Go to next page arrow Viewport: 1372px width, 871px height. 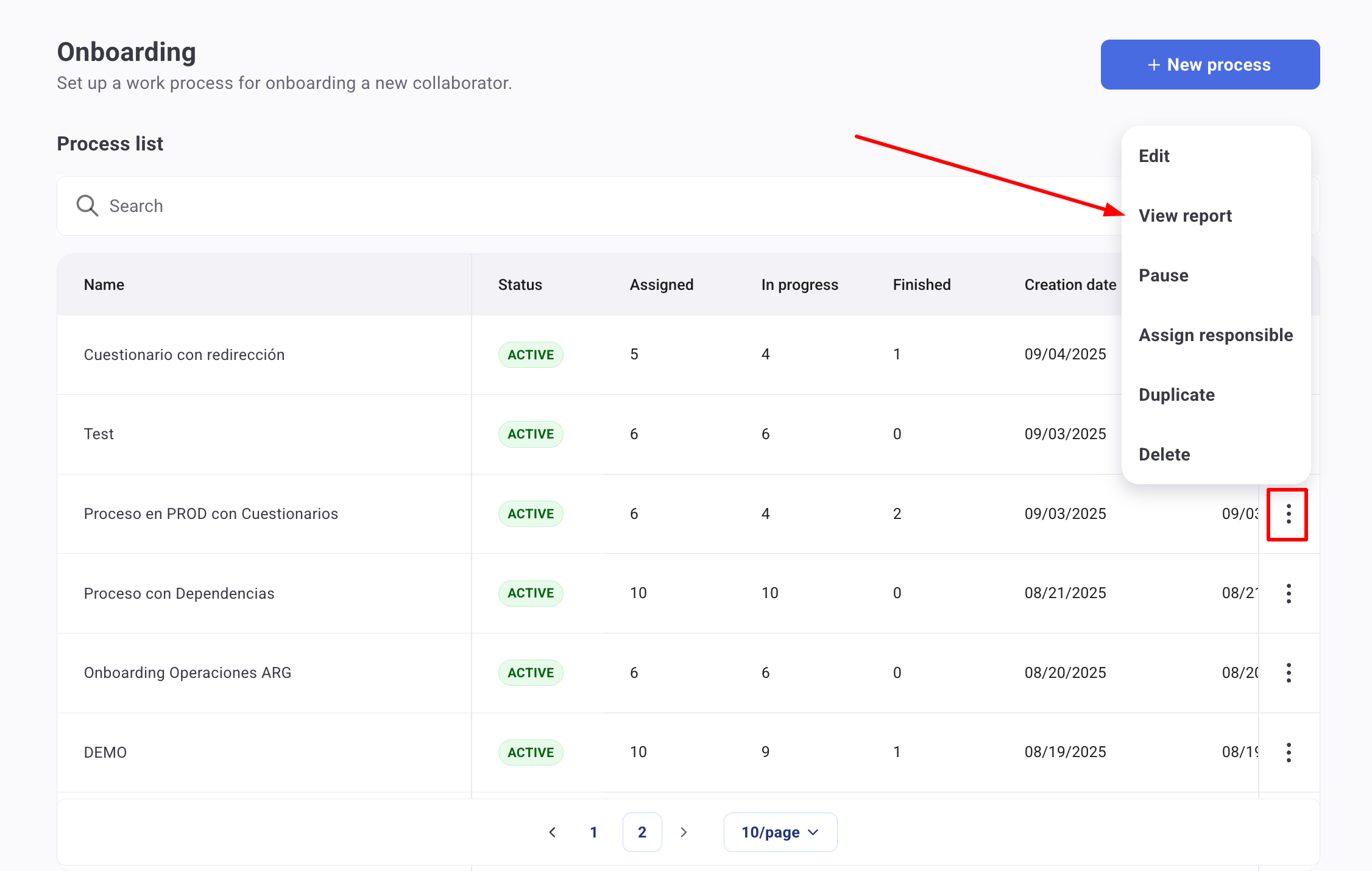click(684, 832)
